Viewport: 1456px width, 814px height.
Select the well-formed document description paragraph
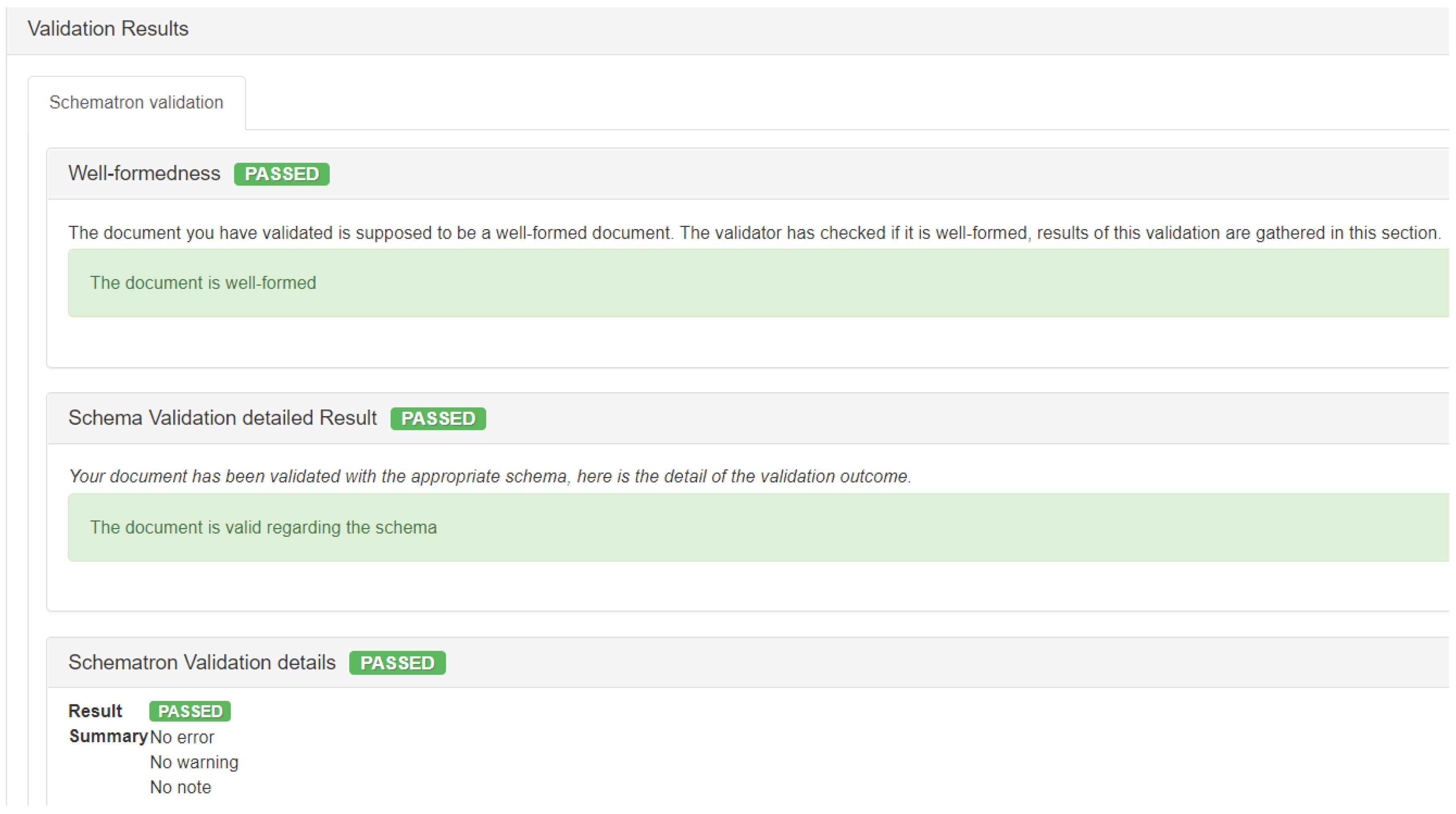754,233
